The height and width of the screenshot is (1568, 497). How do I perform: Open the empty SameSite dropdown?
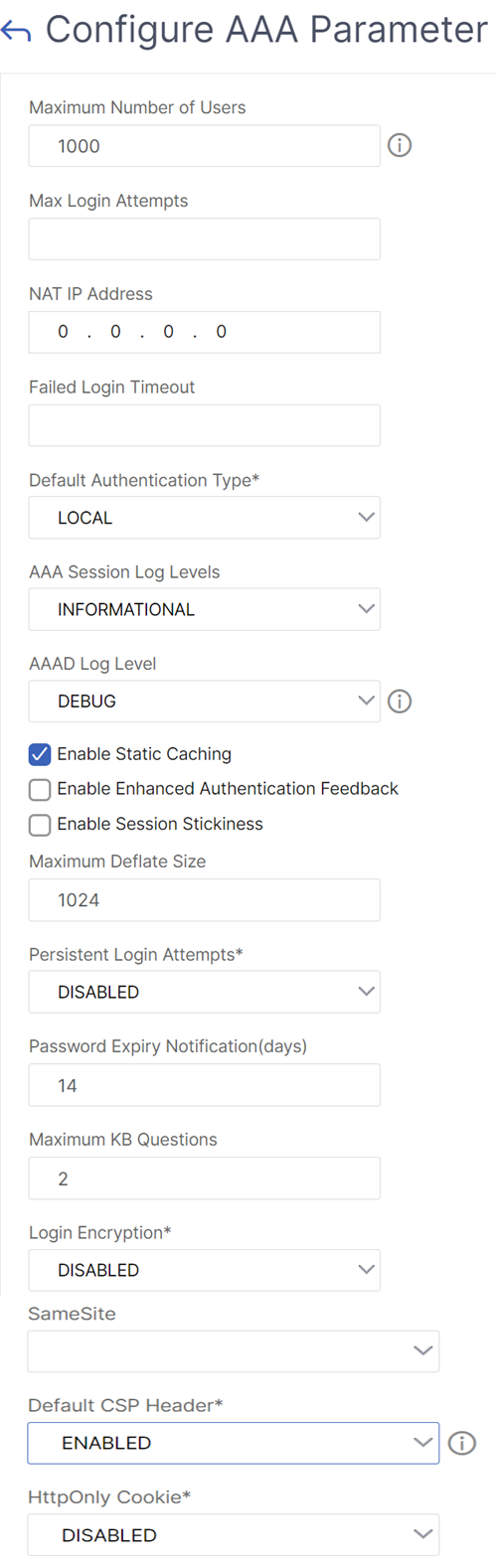coord(234,1350)
